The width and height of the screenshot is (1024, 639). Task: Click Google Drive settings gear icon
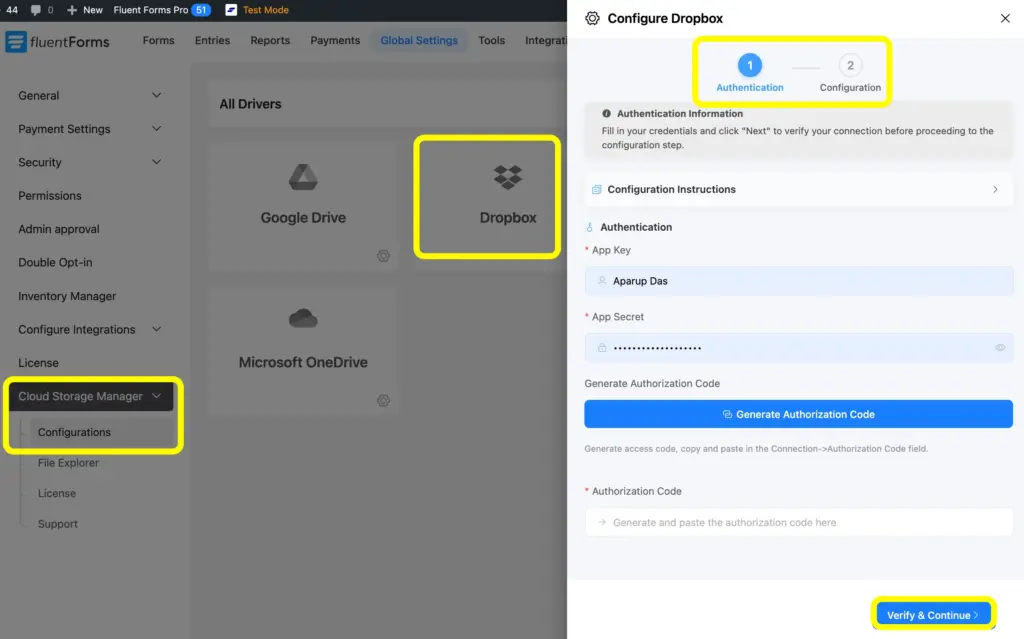[x=383, y=256]
